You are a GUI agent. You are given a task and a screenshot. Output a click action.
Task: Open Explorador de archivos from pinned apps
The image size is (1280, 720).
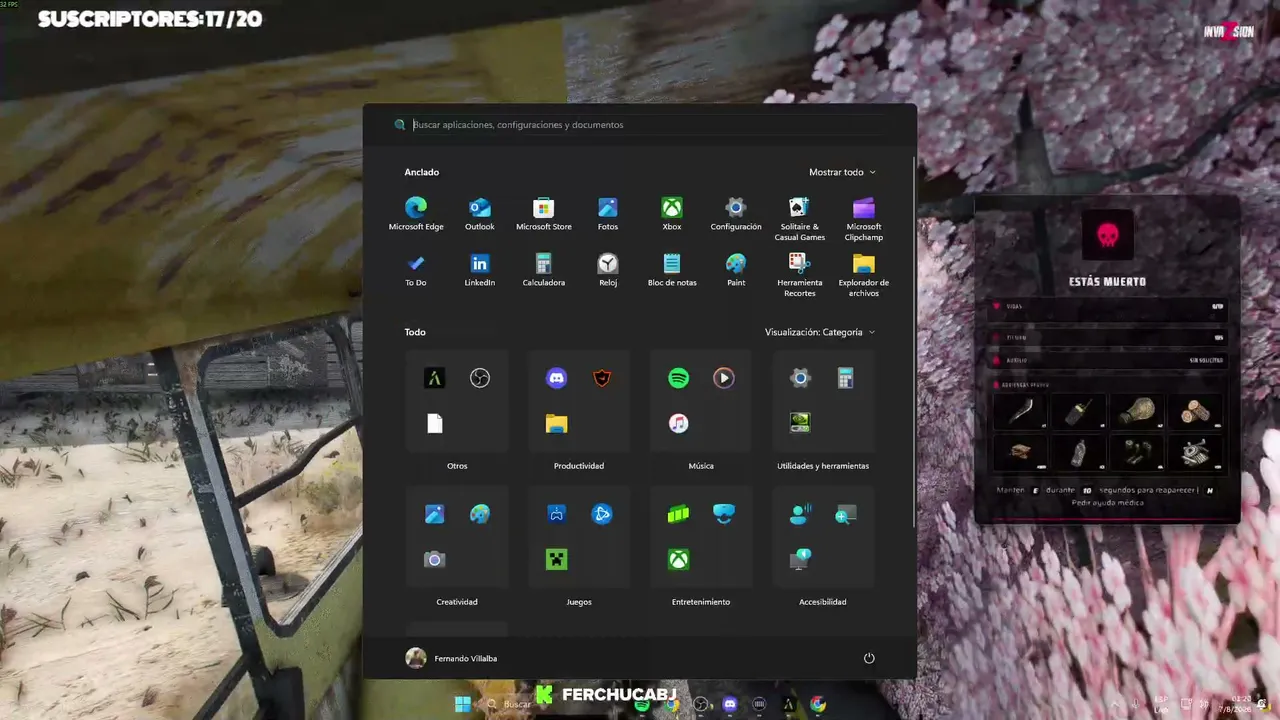coord(864,275)
